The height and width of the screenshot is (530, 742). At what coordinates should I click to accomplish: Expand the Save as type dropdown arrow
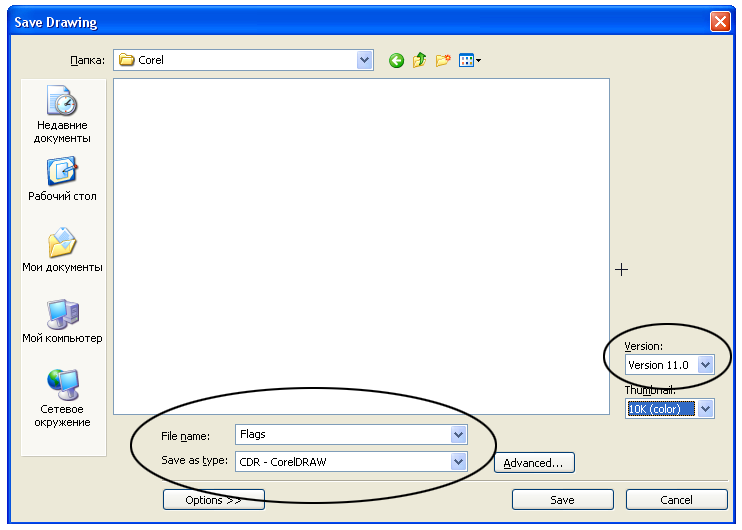coord(458,462)
